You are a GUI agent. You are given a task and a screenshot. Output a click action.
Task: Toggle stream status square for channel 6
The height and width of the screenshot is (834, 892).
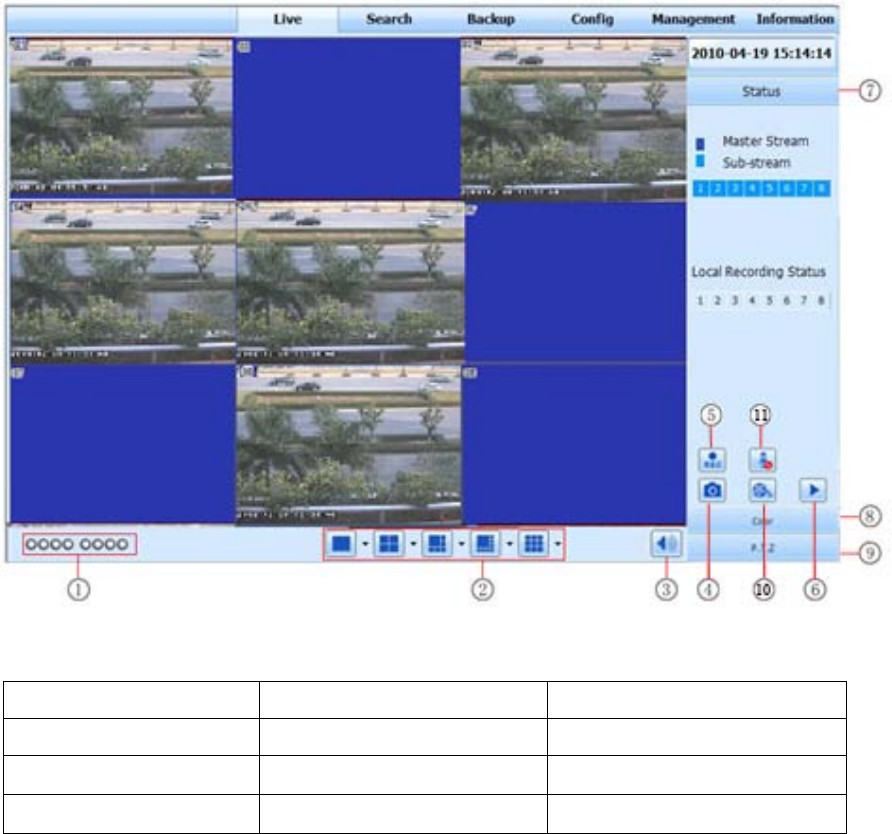tap(787, 189)
